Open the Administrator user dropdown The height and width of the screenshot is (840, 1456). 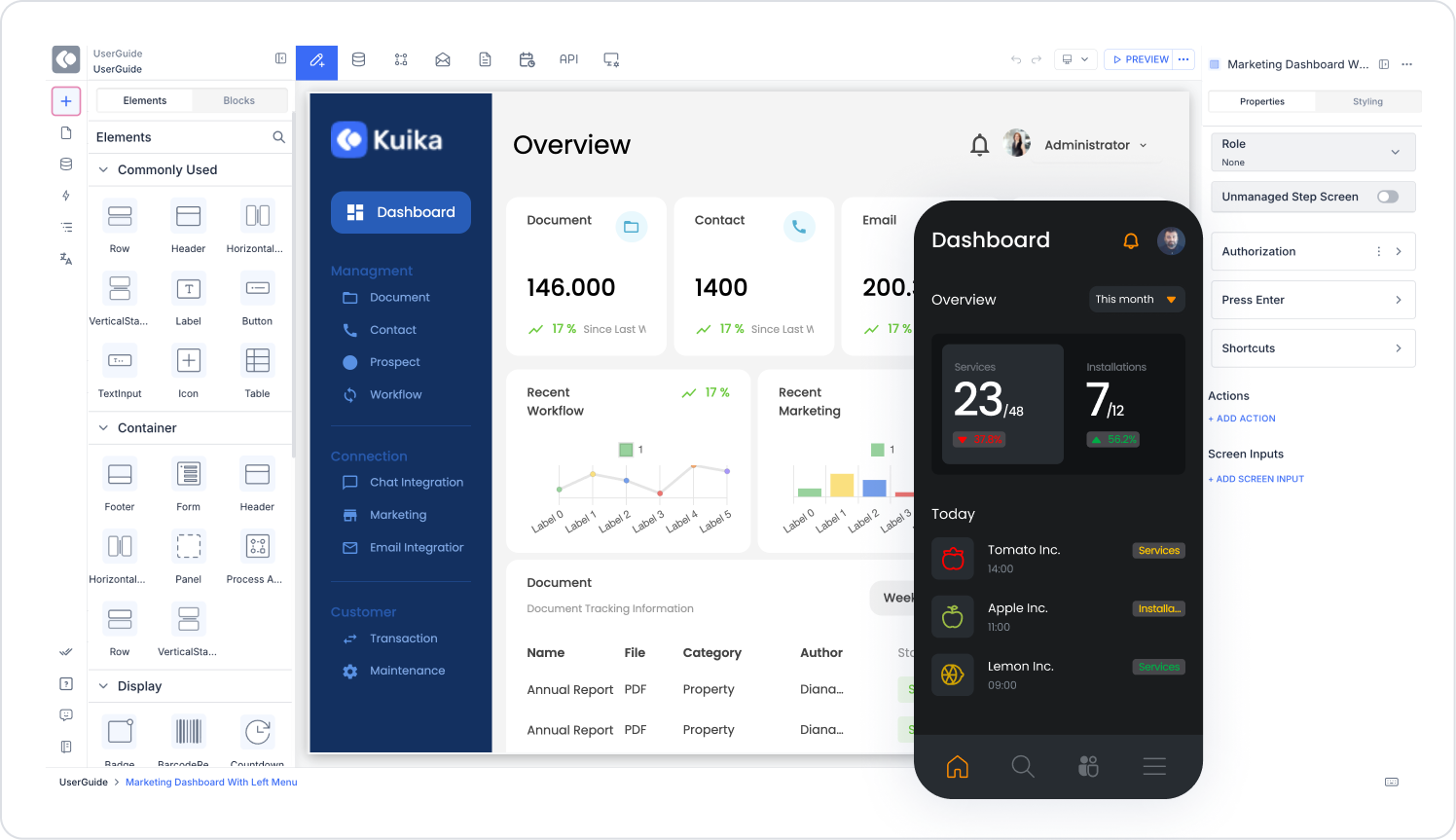coord(1096,145)
